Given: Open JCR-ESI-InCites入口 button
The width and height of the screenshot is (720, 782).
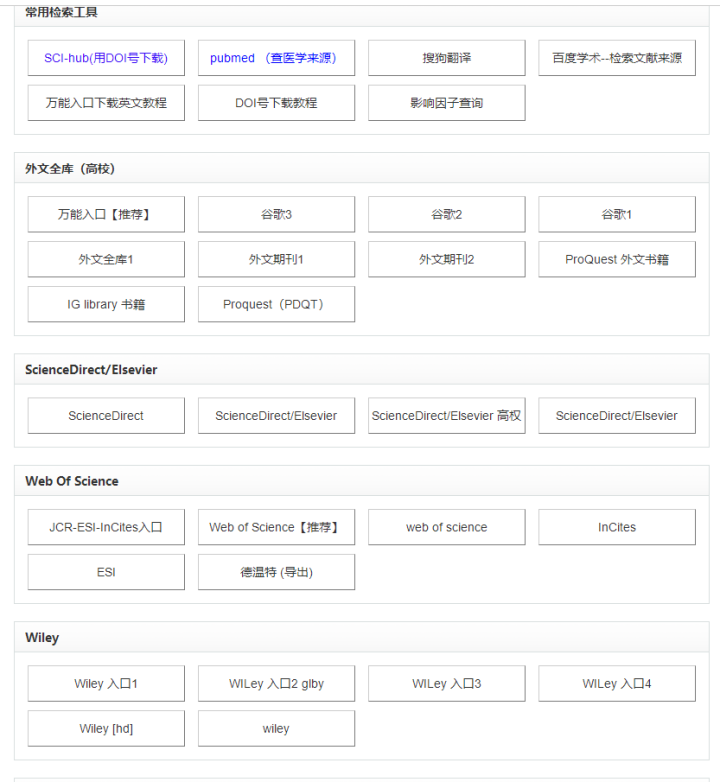Looking at the screenshot, I should (106, 527).
